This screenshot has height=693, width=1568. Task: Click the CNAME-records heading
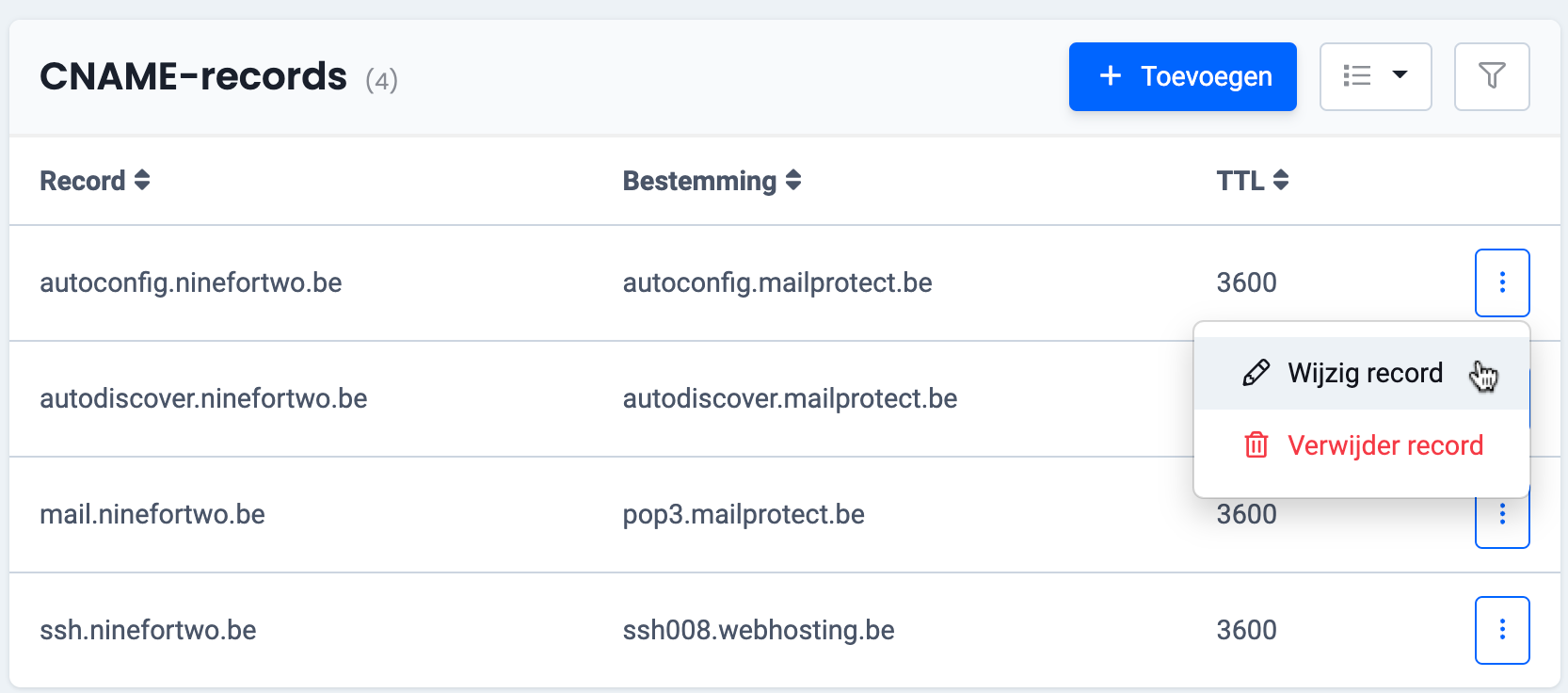193,76
